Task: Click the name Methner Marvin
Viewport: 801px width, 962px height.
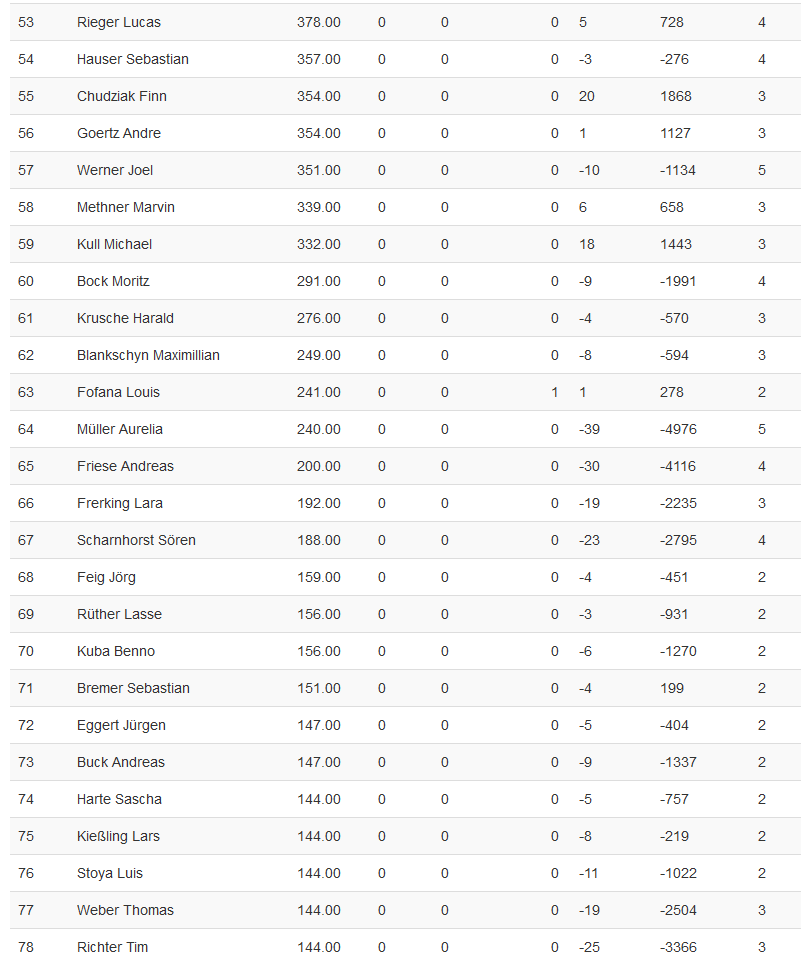Action: tap(125, 207)
